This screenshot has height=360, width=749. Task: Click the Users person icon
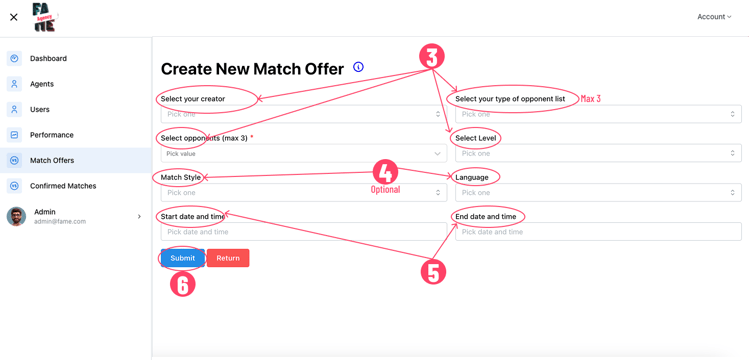[14, 109]
